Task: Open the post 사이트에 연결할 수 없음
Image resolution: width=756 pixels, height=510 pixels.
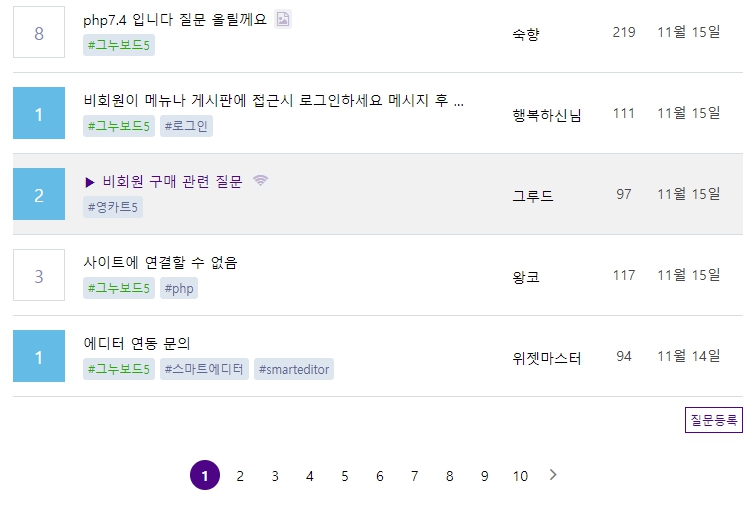Action: coord(160,263)
